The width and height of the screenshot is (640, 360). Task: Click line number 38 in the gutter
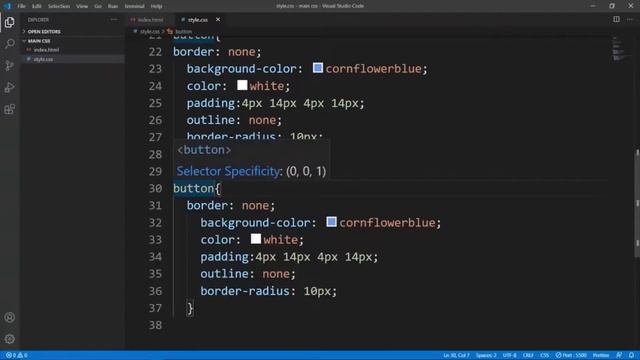pos(155,325)
